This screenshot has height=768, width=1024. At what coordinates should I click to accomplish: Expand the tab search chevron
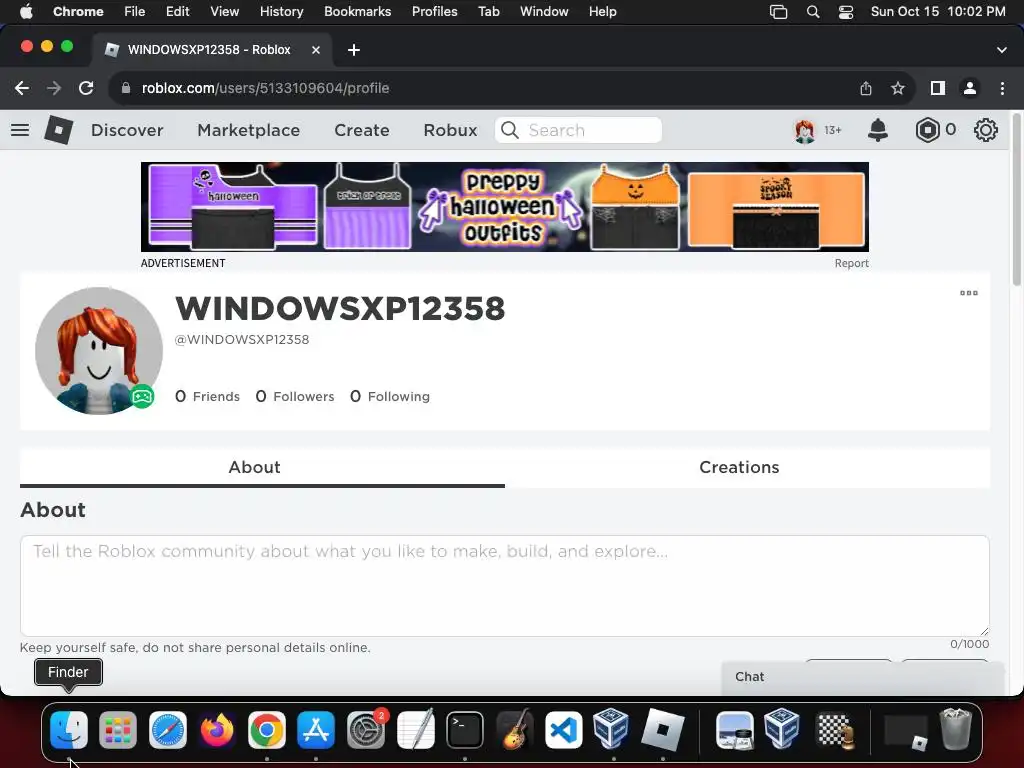point(1002,50)
